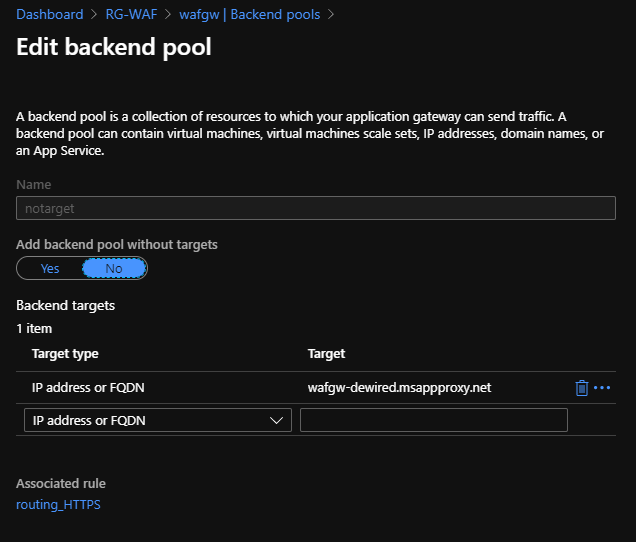Open the routing_HTTPS associated rule
This screenshot has height=542, width=636.
(58, 505)
